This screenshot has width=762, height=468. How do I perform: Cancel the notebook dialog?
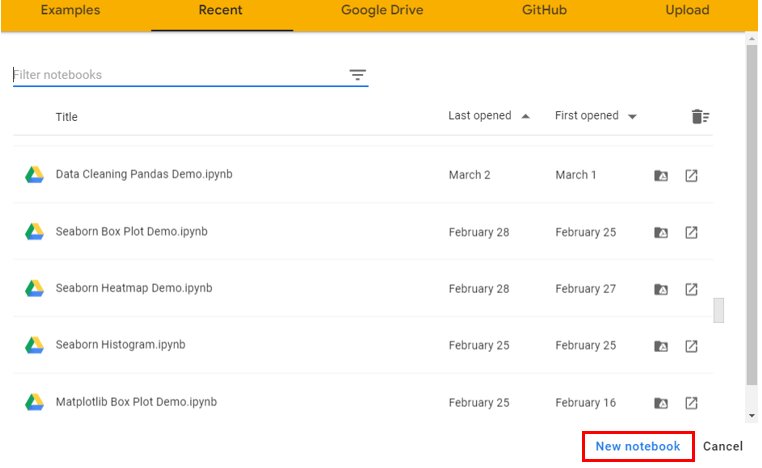[722, 446]
